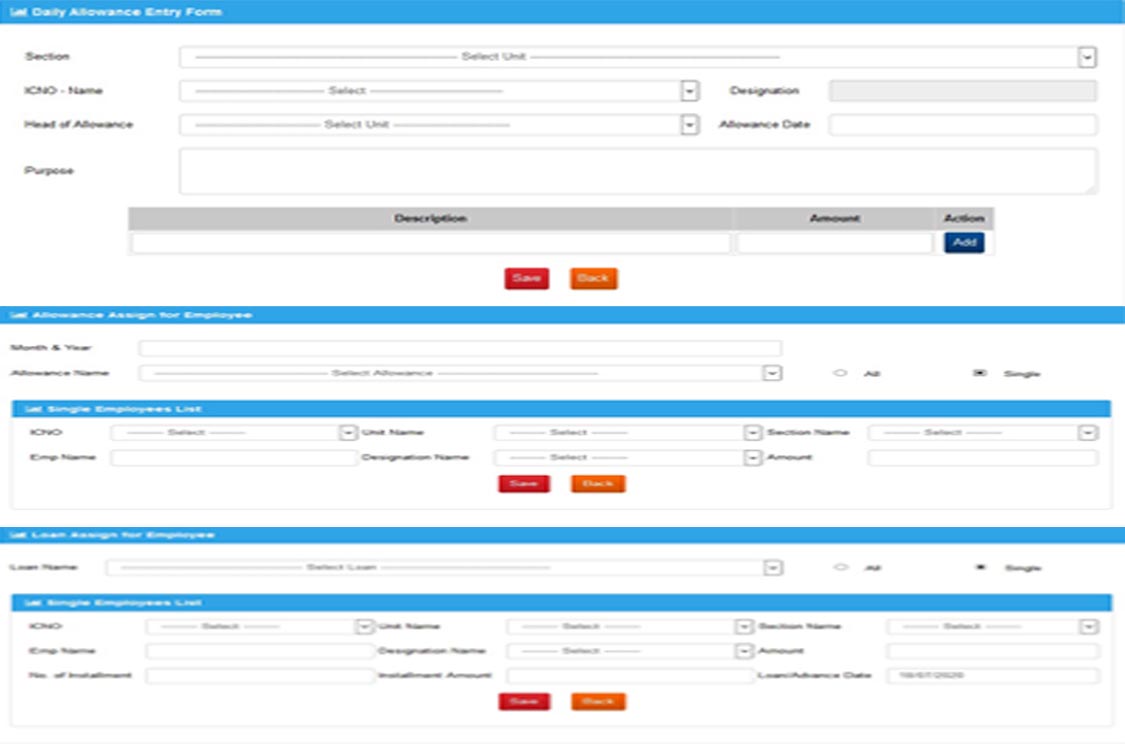Expand the Allowance Name dropdown
This screenshot has height=744, width=1125.
click(460, 373)
